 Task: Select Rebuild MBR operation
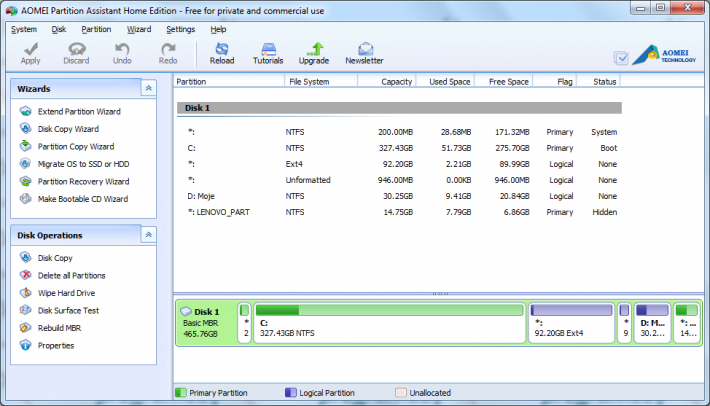pos(59,328)
